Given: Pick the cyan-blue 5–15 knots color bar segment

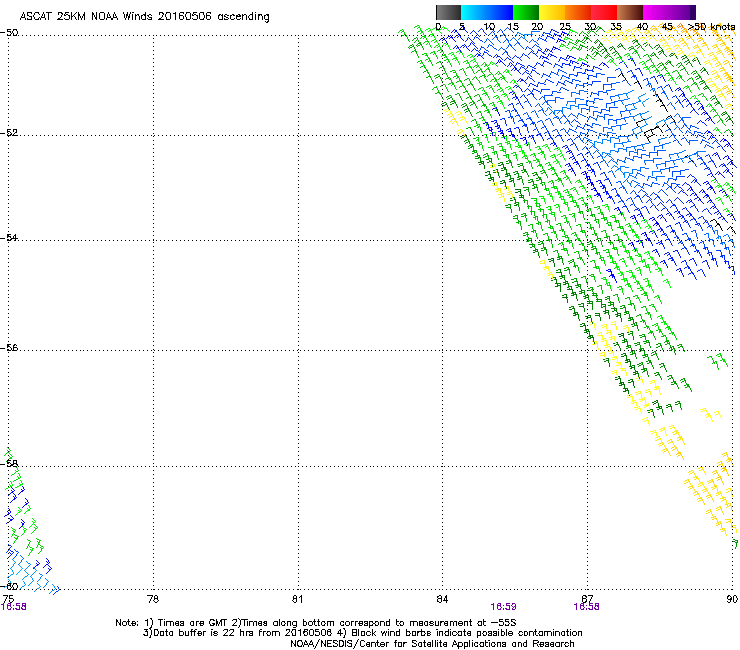Looking at the screenshot, I should pyautogui.click(x=487, y=12).
